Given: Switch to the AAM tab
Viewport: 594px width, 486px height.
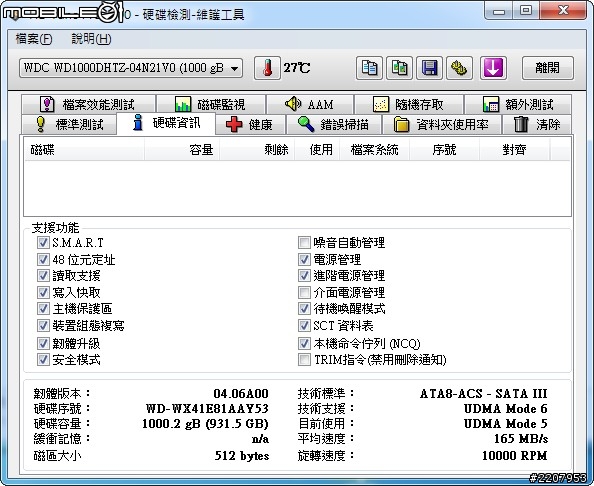Looking at the screenshot, I should 310,104.
